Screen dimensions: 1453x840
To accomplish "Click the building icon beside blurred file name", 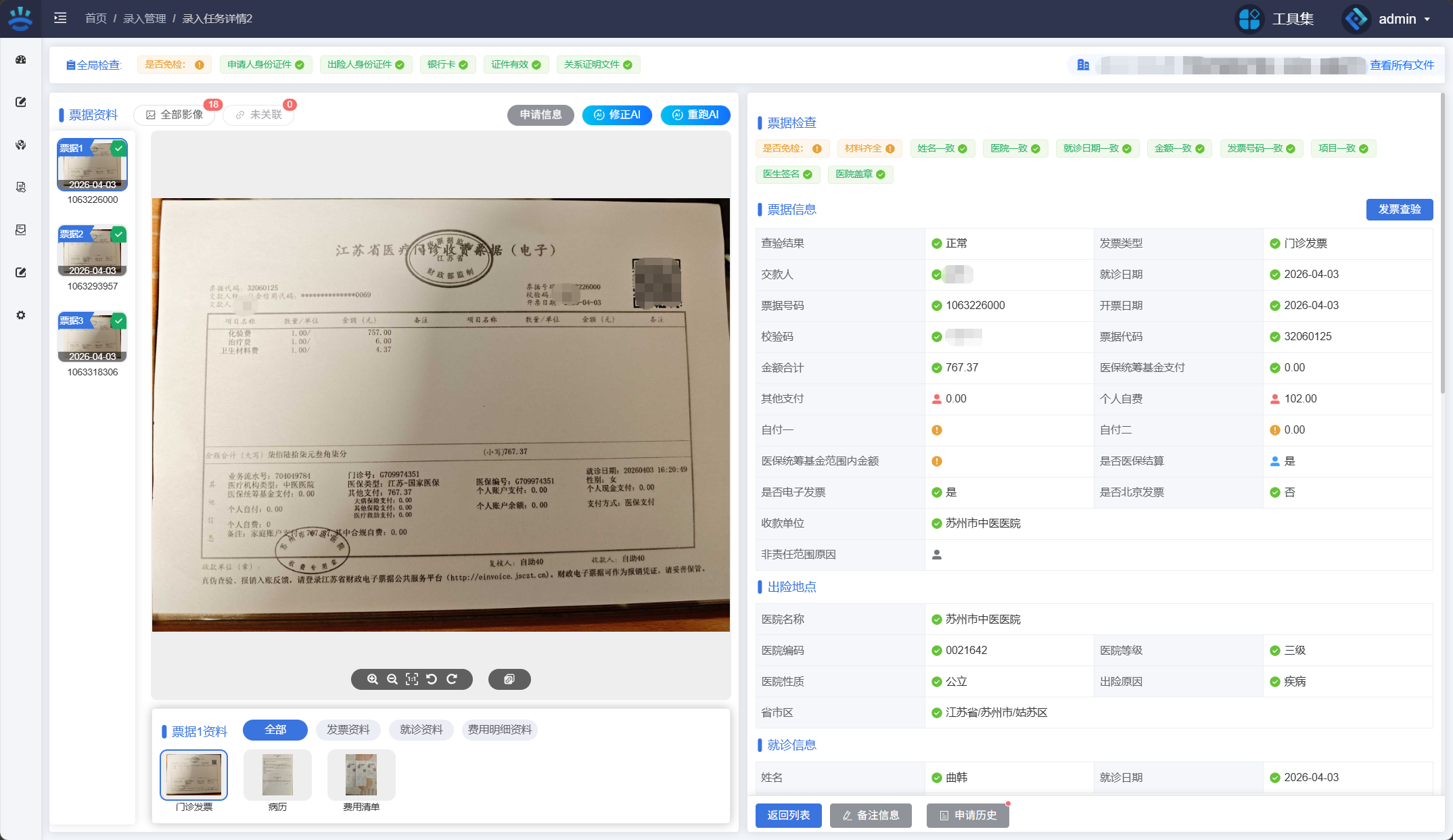I will (1083, 65).
